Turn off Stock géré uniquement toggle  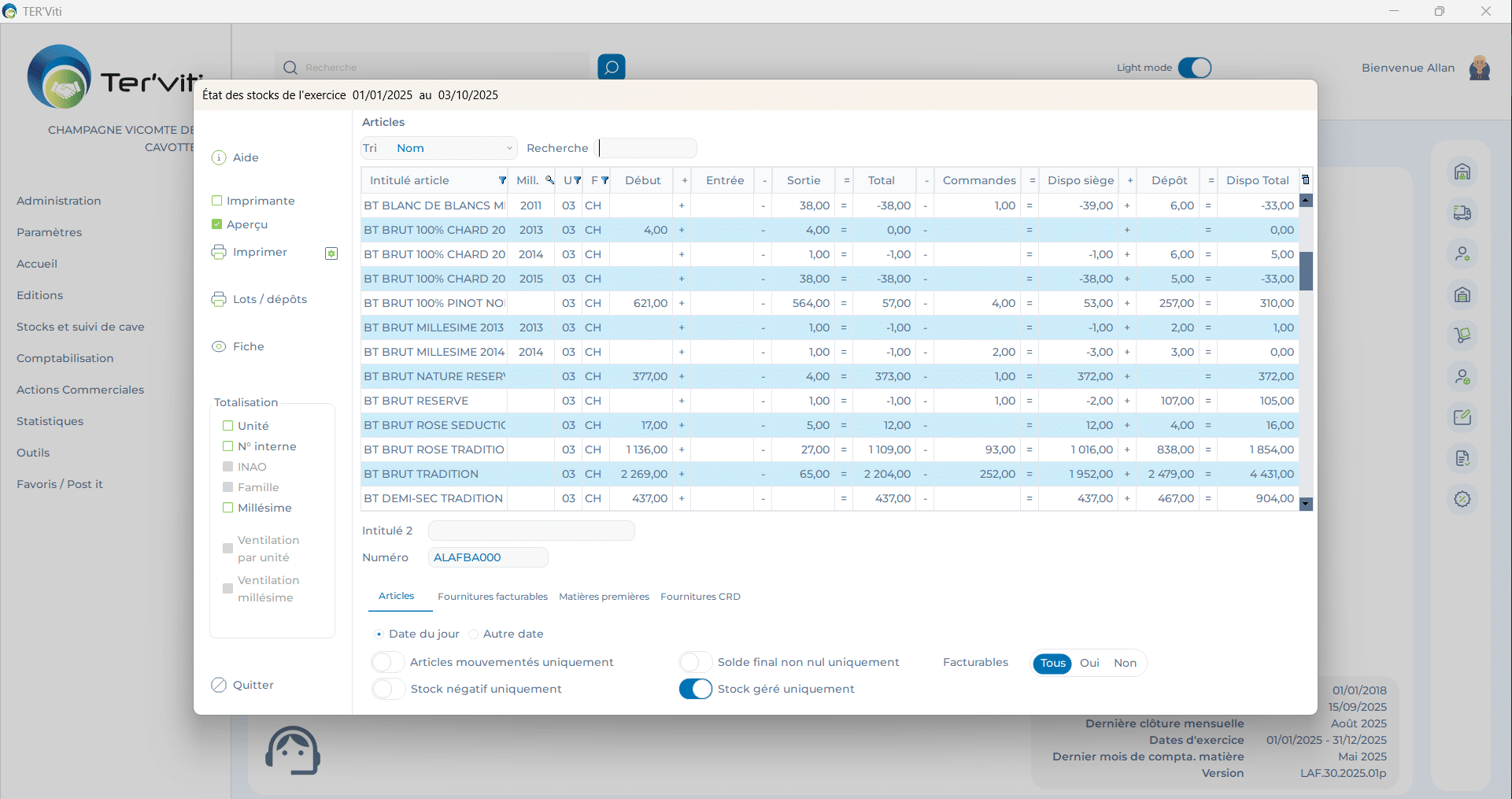click(696, 689)
